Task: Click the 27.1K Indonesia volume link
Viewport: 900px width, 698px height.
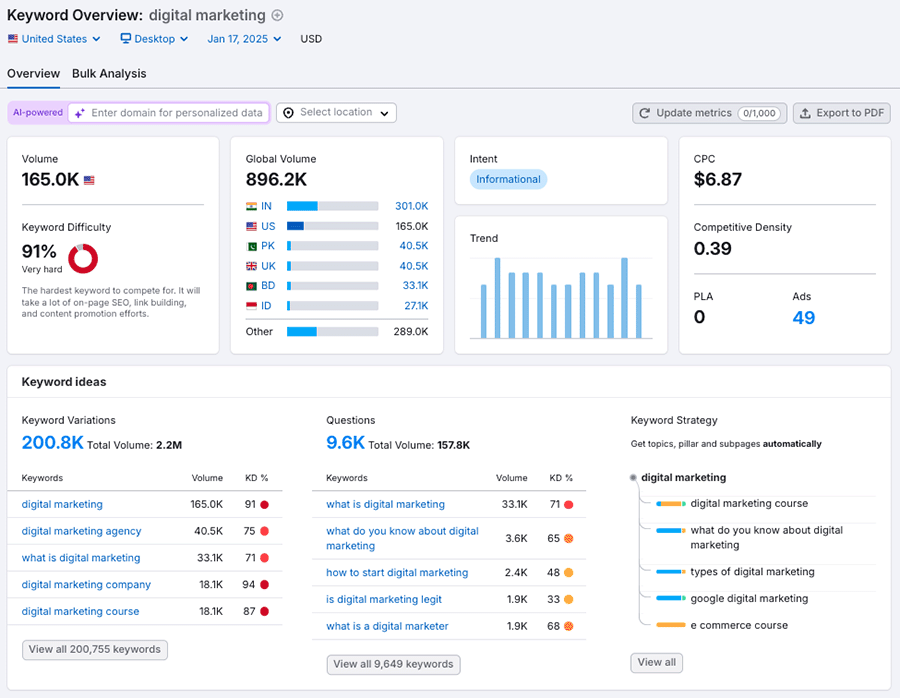Action: pos(416,306)
